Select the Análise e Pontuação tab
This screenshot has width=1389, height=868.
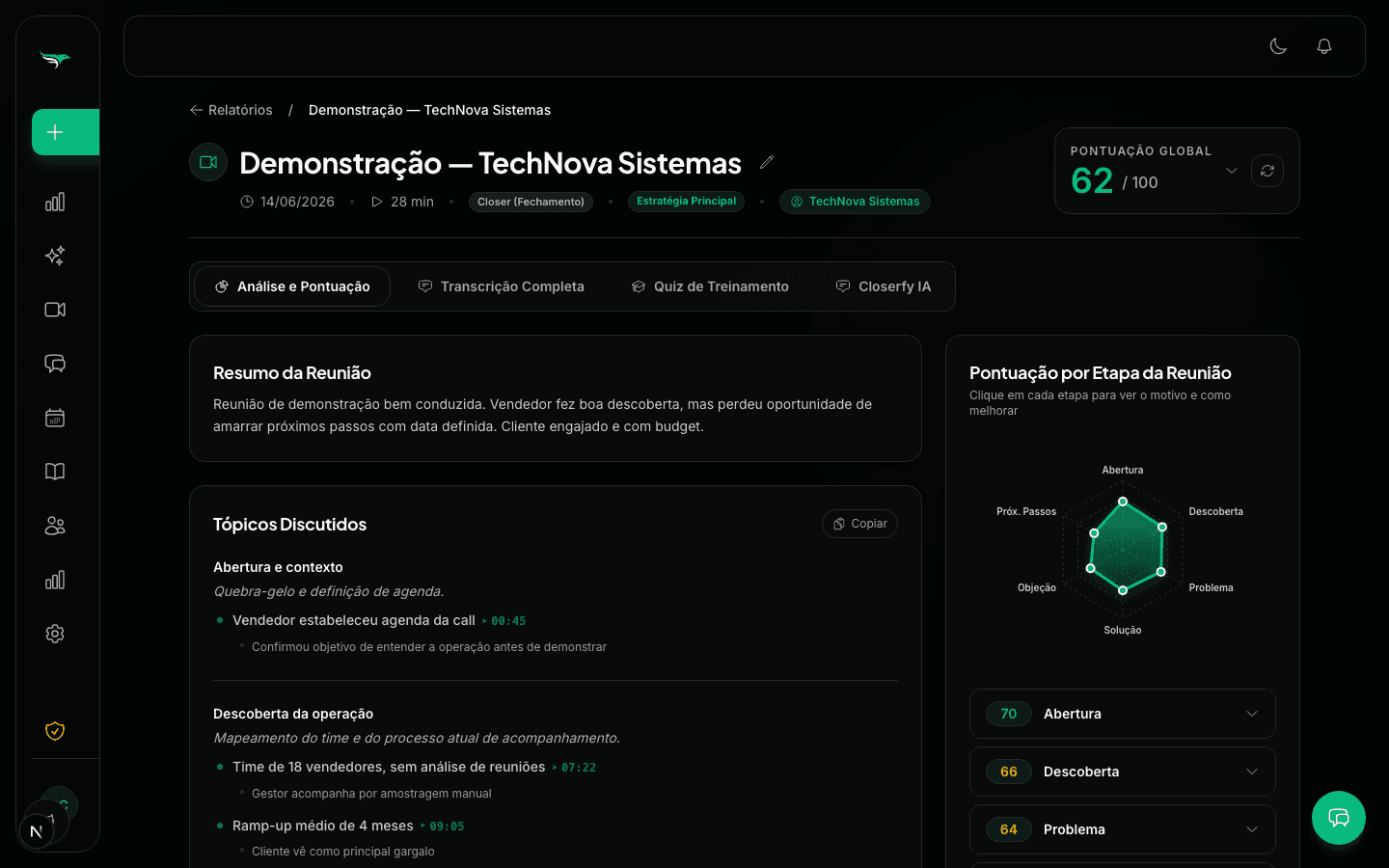click(x=292, y=286)
